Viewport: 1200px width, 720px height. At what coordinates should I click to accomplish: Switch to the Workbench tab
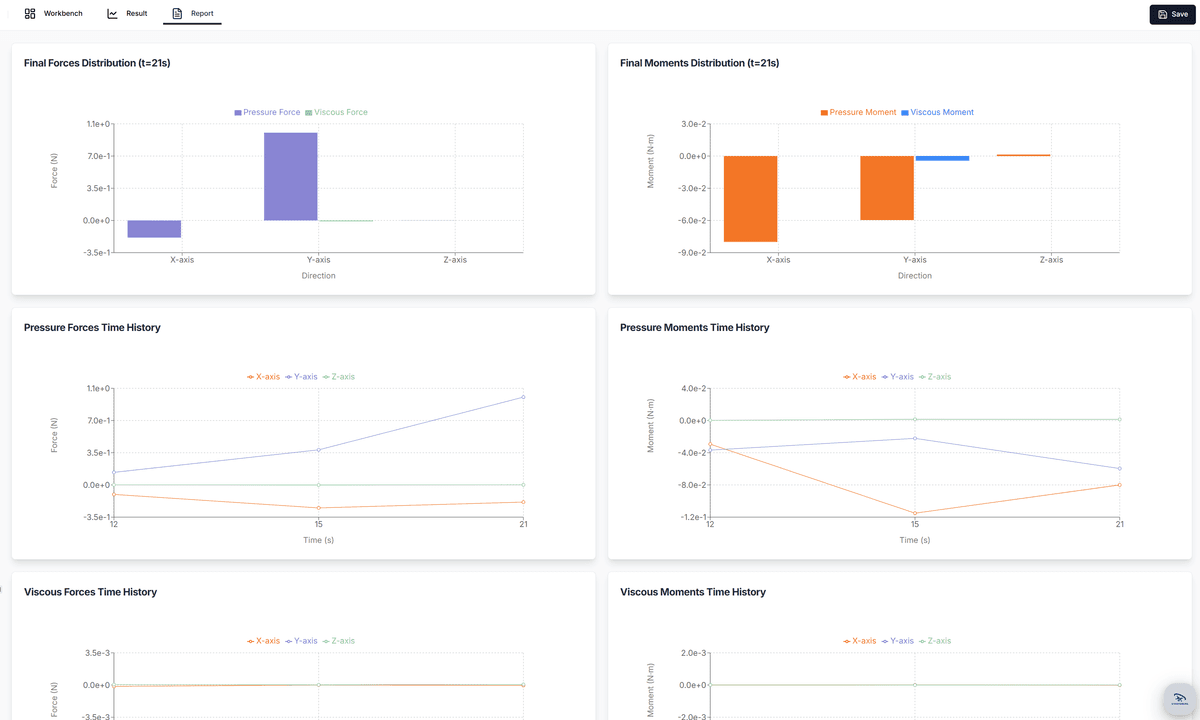click(54, 14)
